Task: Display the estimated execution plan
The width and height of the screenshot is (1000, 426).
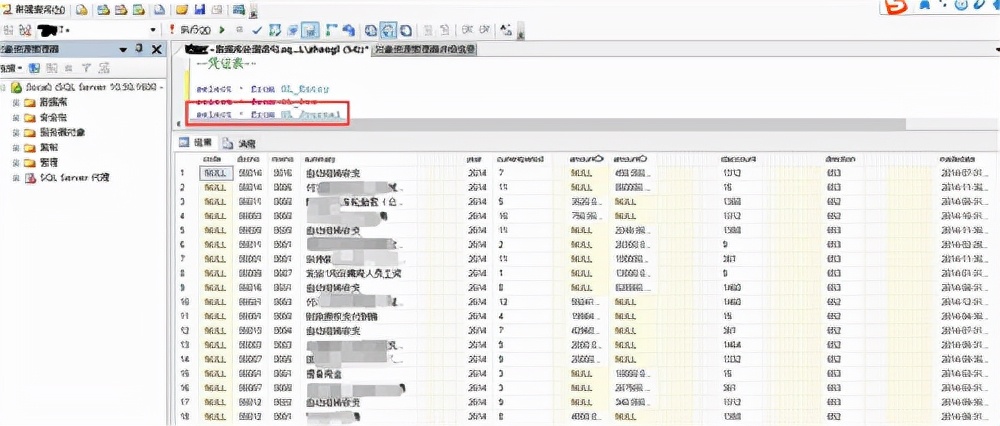Action: [275, 30]
